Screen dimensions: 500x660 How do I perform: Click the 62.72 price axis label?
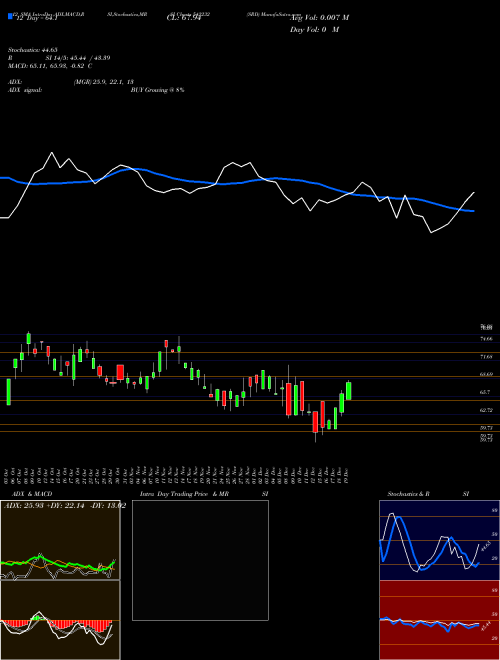[x=487, y=410]
